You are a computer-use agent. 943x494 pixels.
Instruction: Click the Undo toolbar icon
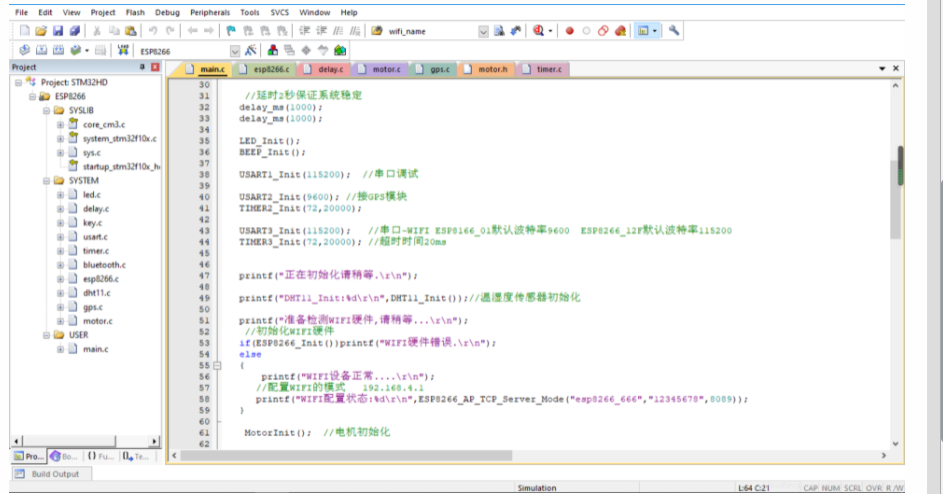coord(153,31)
